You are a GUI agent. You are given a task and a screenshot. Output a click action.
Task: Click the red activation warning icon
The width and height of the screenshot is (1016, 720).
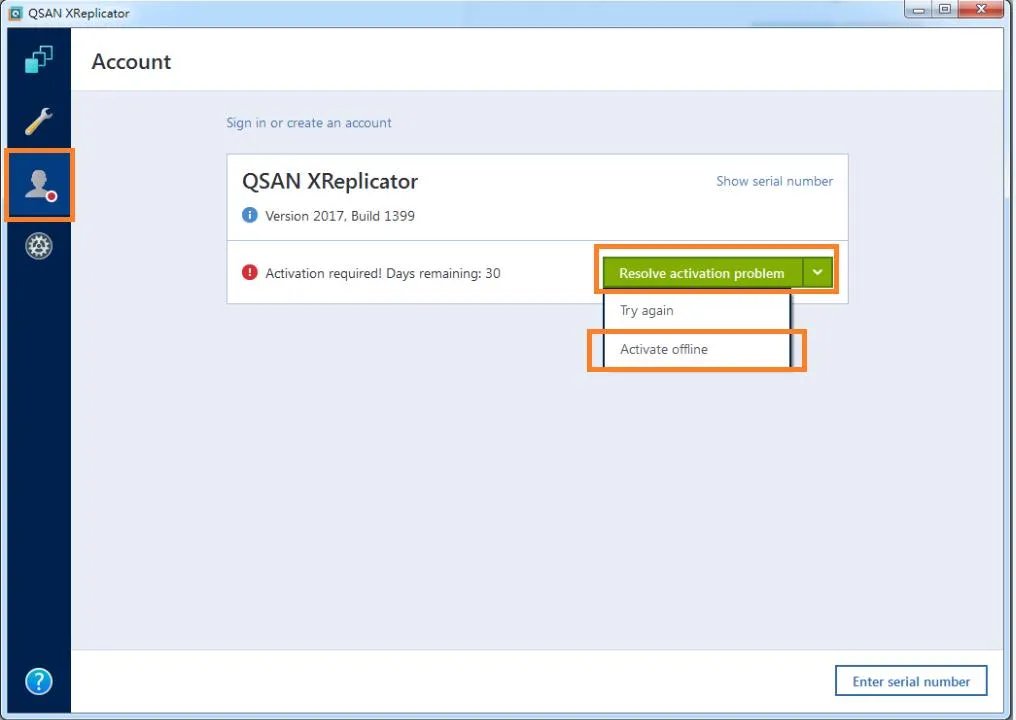pyautogui.click(x=249, y=272)
